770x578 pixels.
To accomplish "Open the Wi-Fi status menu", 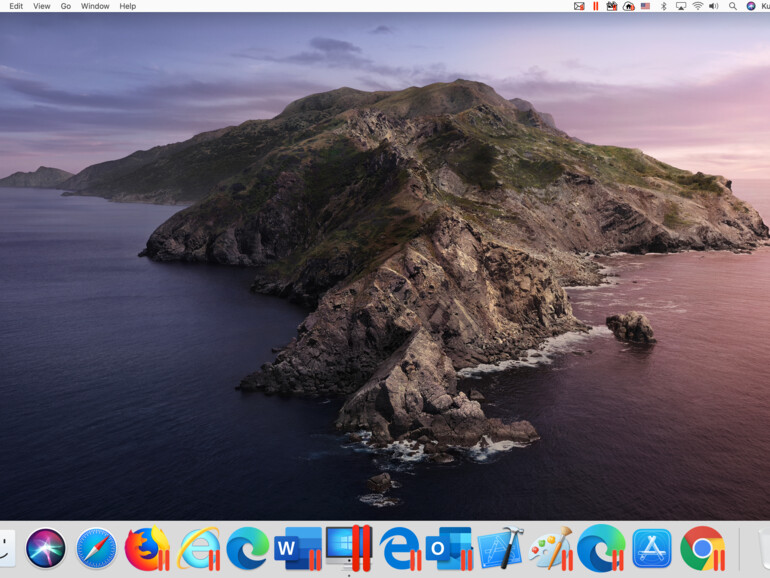I will point(697,6).
